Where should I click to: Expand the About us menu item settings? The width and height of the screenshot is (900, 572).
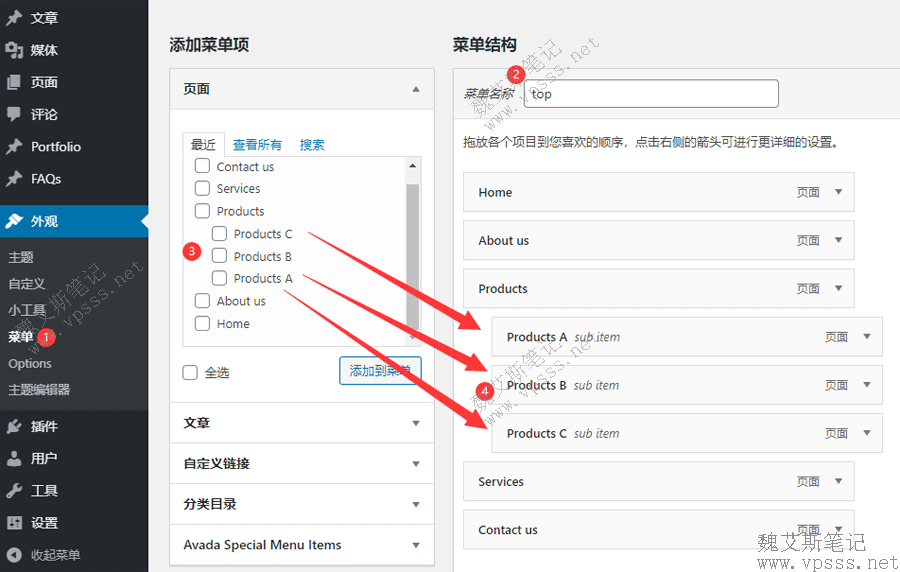[x=839, y=240]
